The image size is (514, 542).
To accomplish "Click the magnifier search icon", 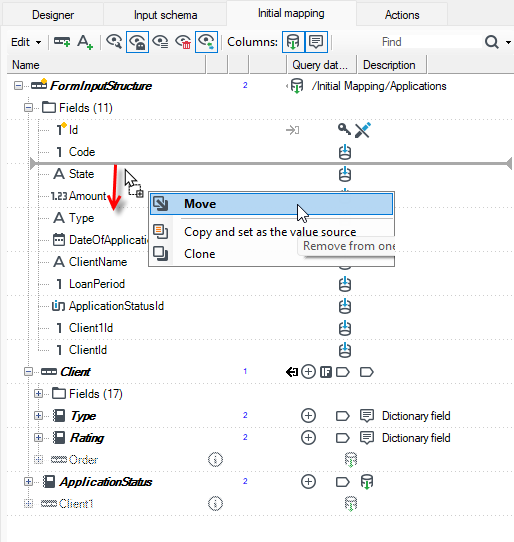I will pyautogui.click(x=491, y=42).
